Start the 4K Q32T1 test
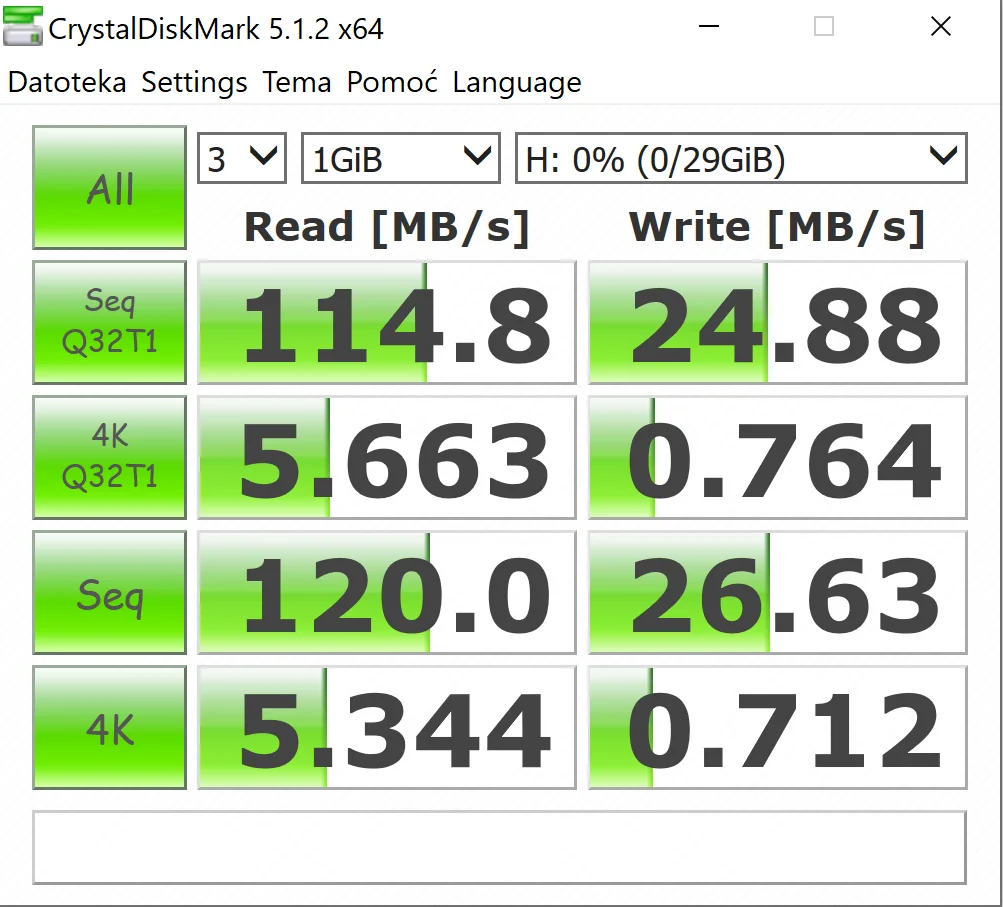This screenshot has width=1003, height=907. [109, 457]
